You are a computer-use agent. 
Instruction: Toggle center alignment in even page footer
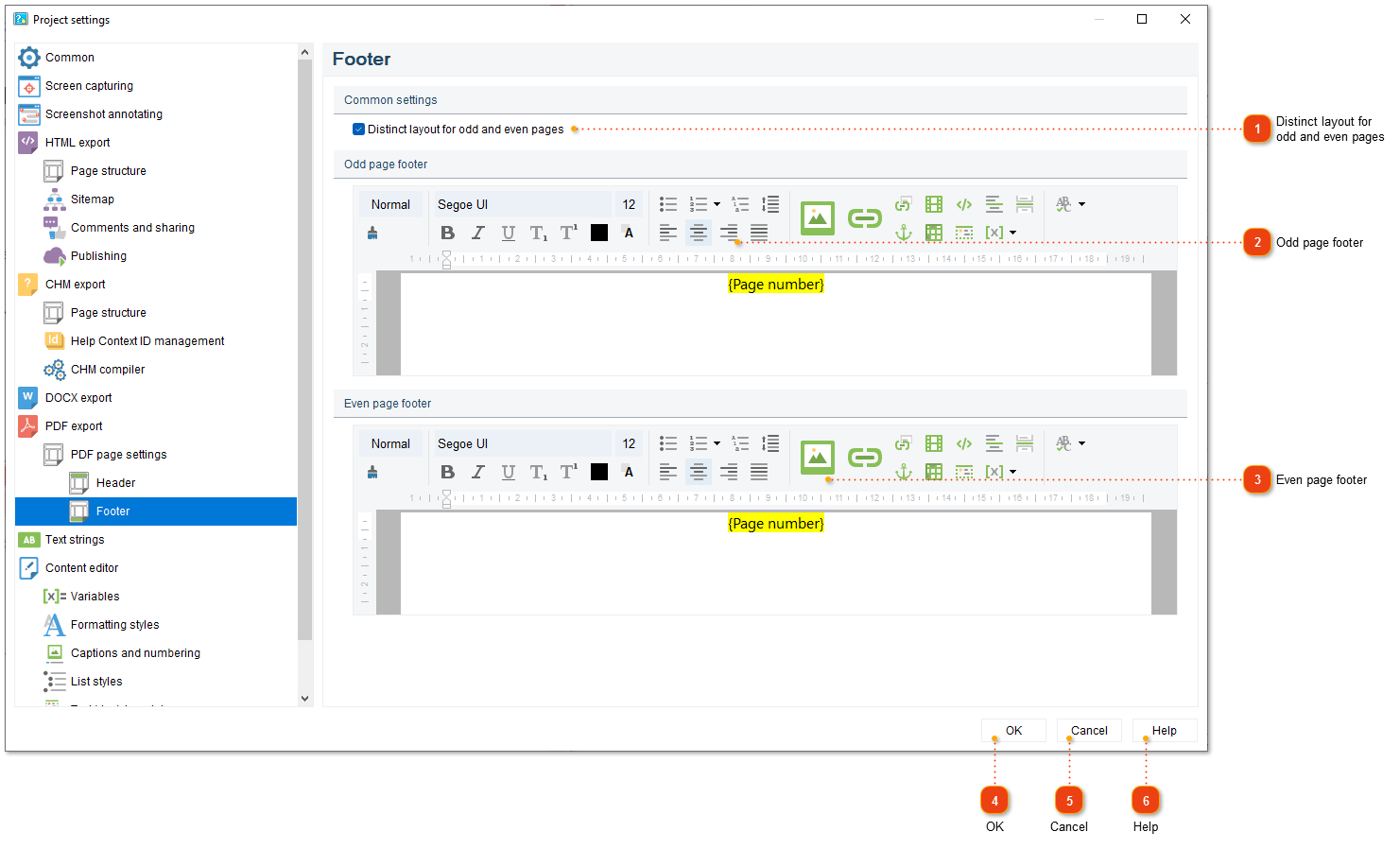tap(699, 472)
